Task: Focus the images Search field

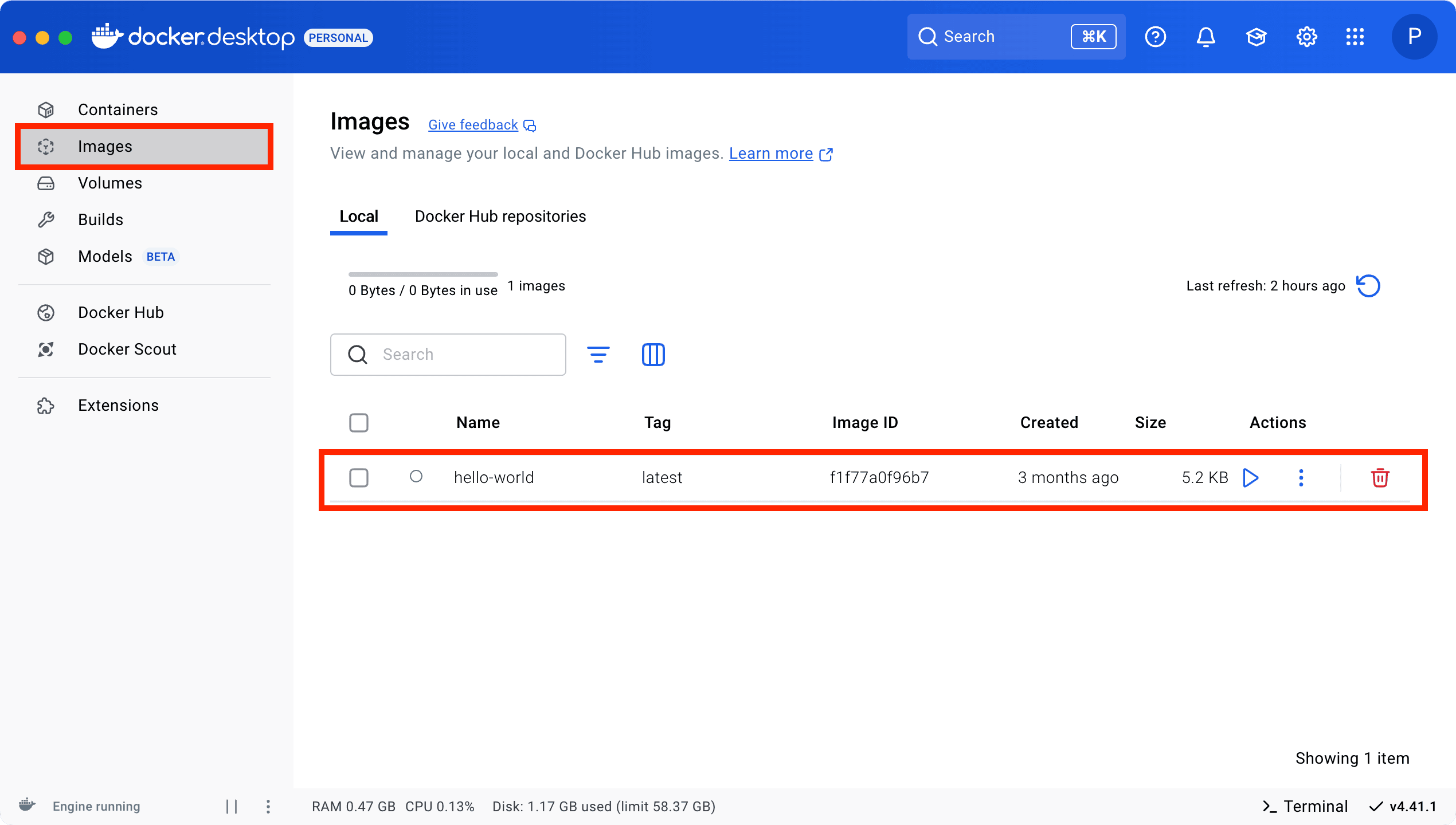Action: (448, 355)
